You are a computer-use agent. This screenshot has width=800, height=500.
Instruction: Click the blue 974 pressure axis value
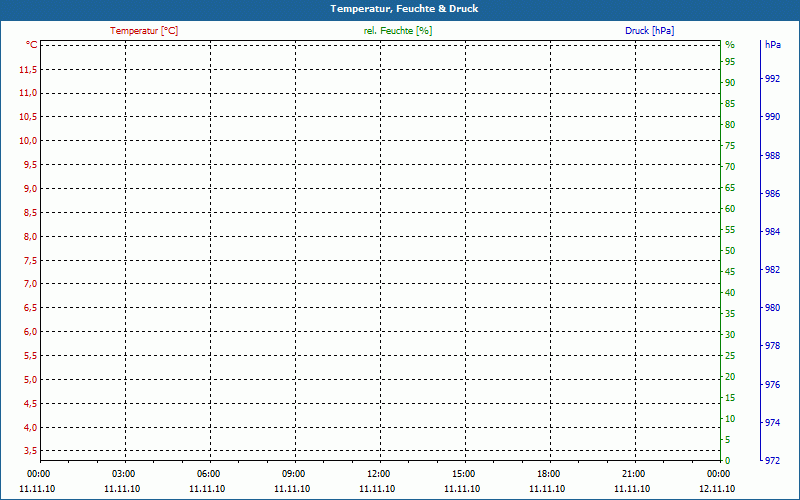tap(772, 422)
